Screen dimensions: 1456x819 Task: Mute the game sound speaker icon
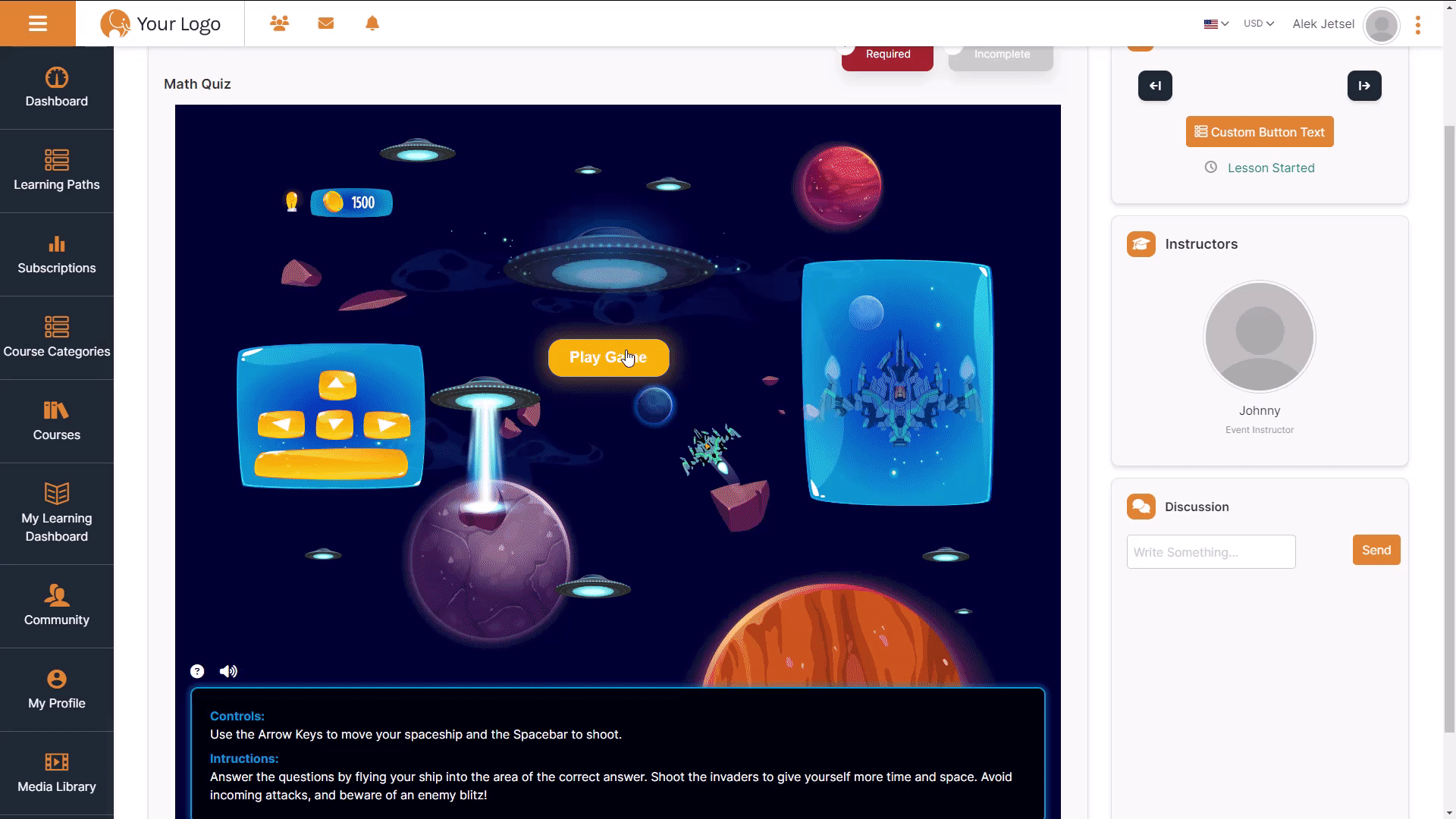[x=228, y=671]
